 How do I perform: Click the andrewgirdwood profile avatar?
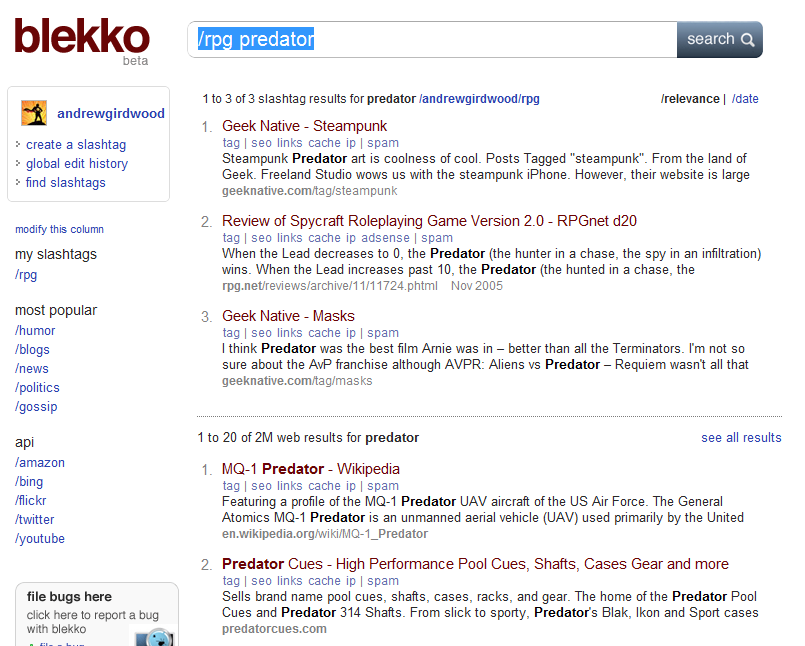[x=36, y=112]
